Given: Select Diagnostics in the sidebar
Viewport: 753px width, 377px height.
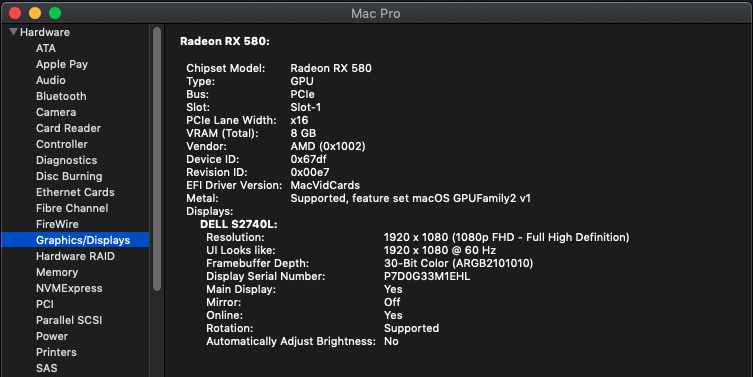Looking at the screenshot, I should click(66, 160).
